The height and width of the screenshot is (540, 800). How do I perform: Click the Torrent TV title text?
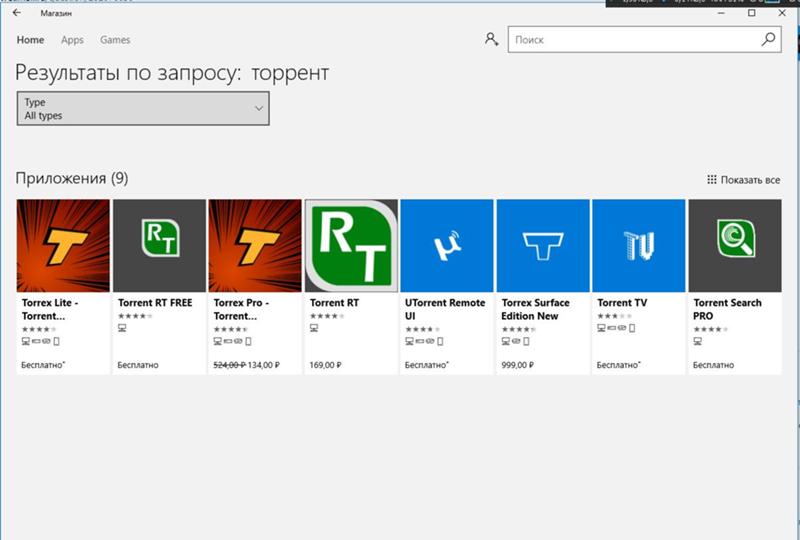click(622, 303)
